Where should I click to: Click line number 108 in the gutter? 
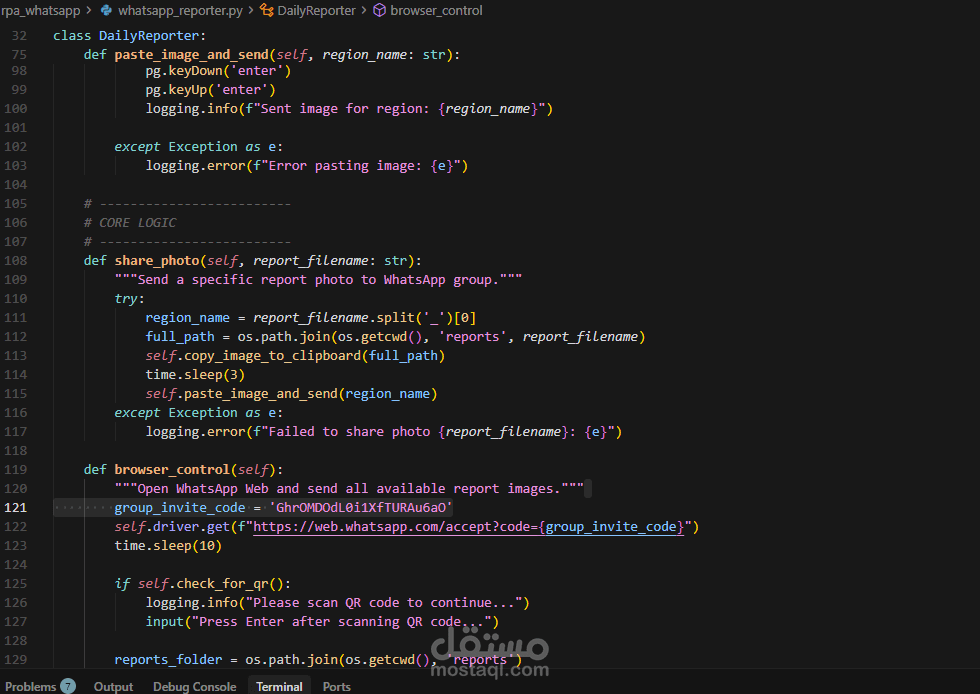tap(16, 261)
